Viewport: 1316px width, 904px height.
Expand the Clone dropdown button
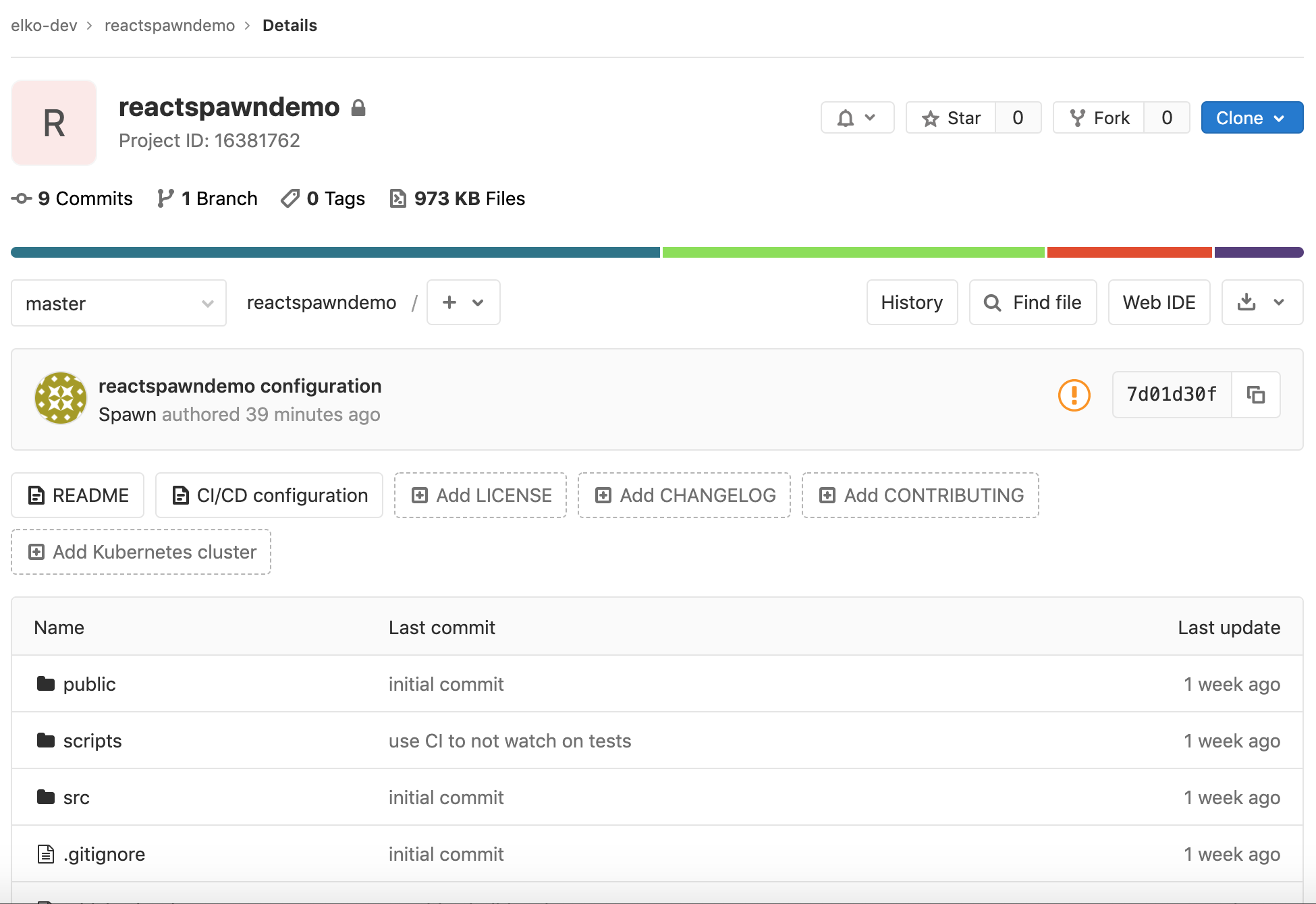point(1251,118)
